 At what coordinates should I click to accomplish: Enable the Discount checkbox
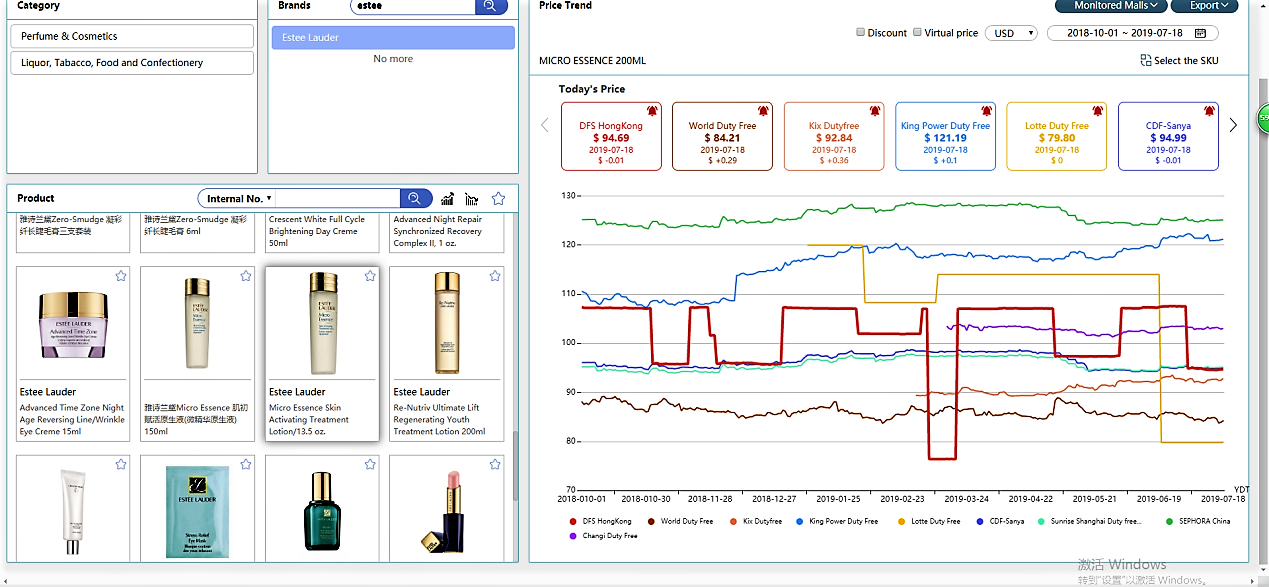coord(861,32)
